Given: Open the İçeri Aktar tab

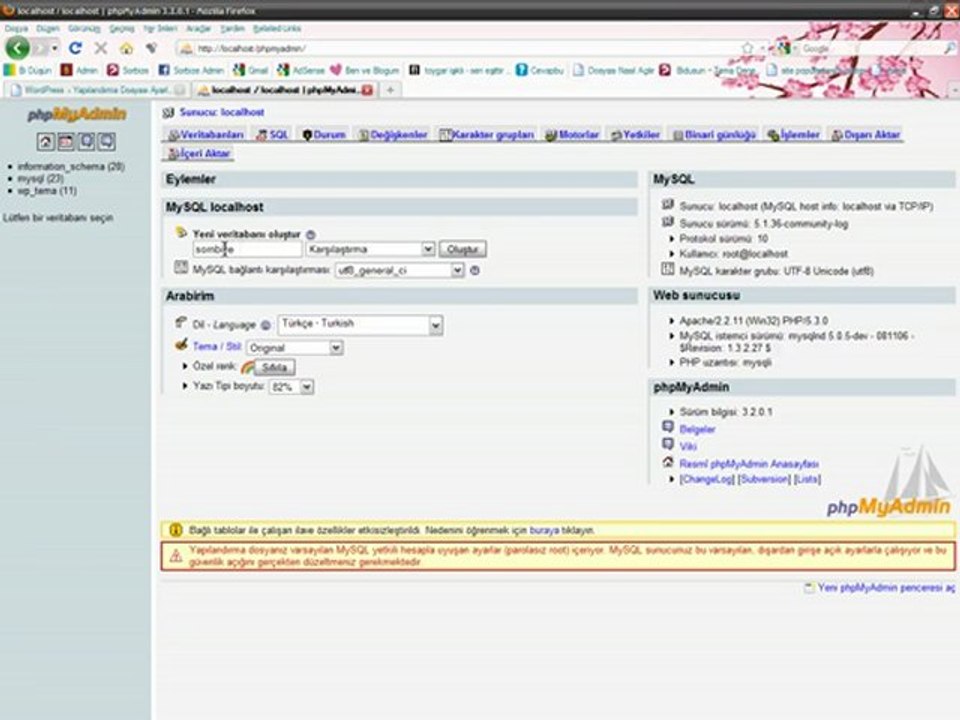Looking at the screenshot, I should click(x=200, y=154).
